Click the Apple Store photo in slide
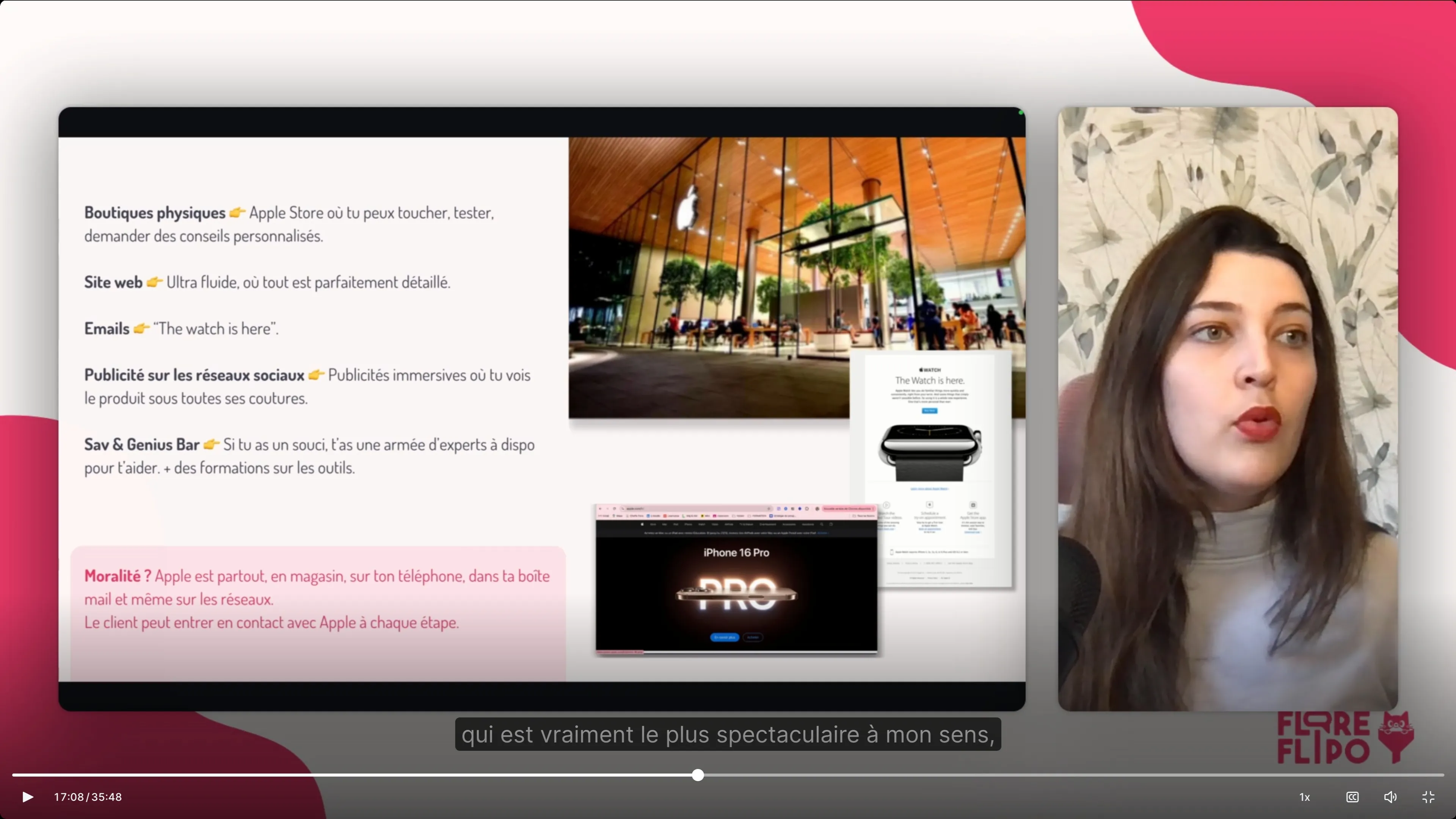This screenshot has height=819, width=1456. [x=796, y=277]
